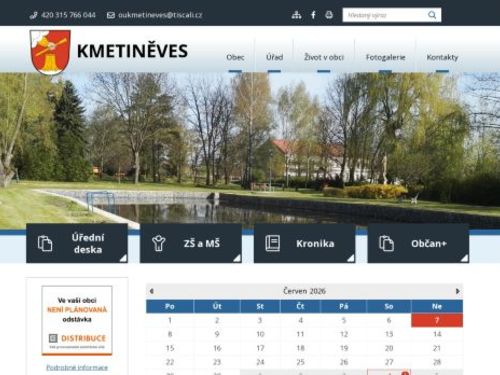Open the Obec menu

click(x=235, y=57)
